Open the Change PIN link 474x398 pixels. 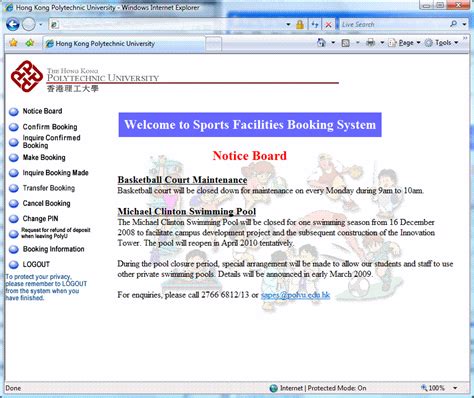click(40, 219)
